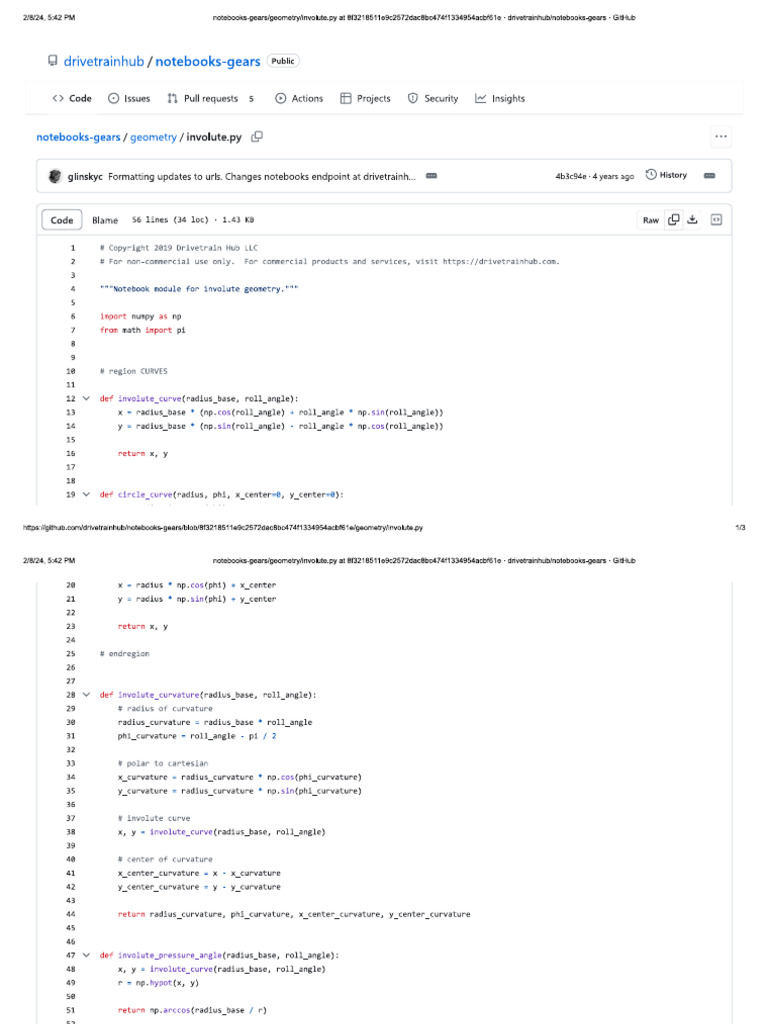The image size is (768, 1024).
Task: Expand the commit message ellipsis
Action: [431, 176]
